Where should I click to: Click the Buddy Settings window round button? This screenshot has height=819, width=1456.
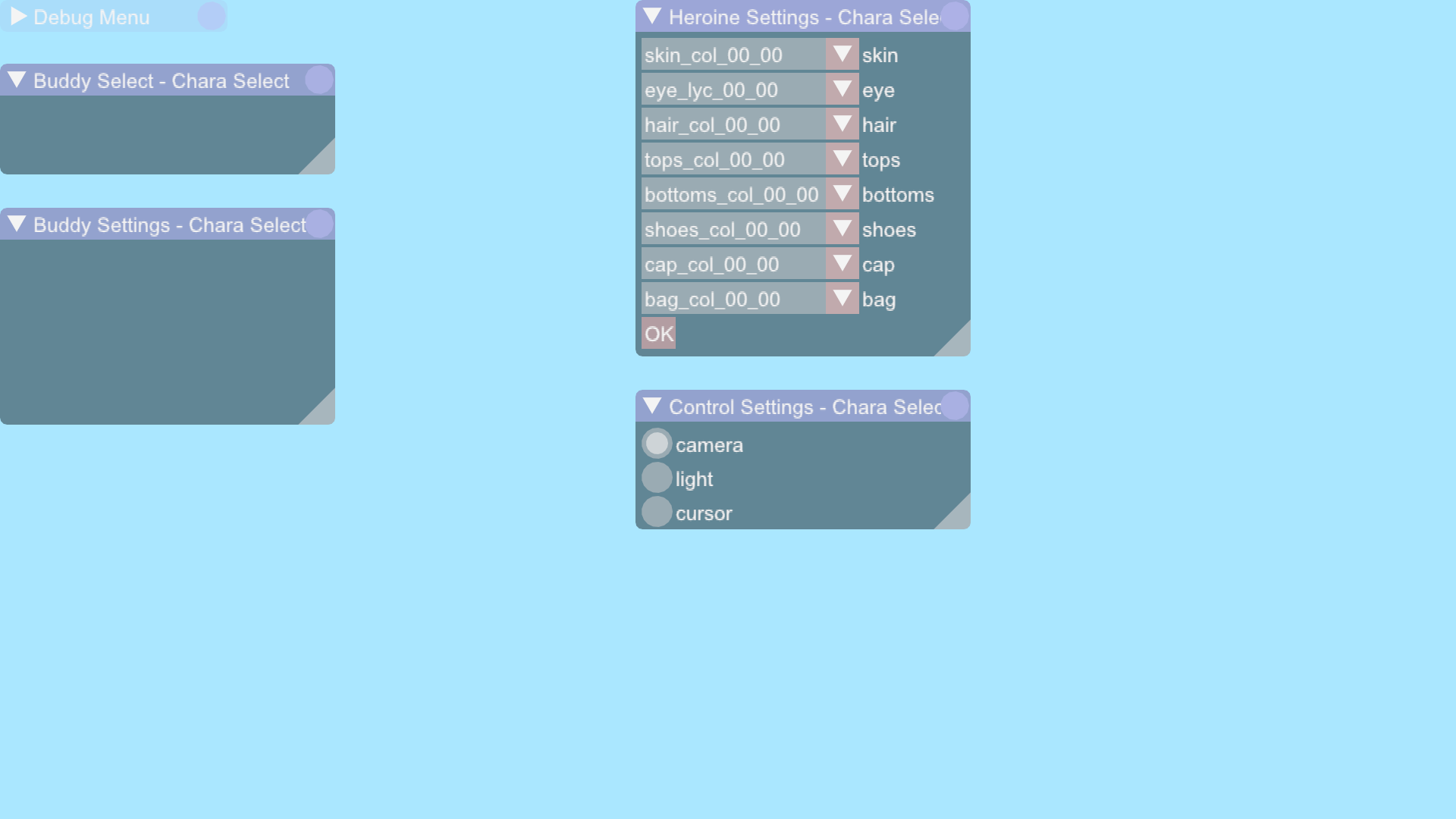coord(319,224)
